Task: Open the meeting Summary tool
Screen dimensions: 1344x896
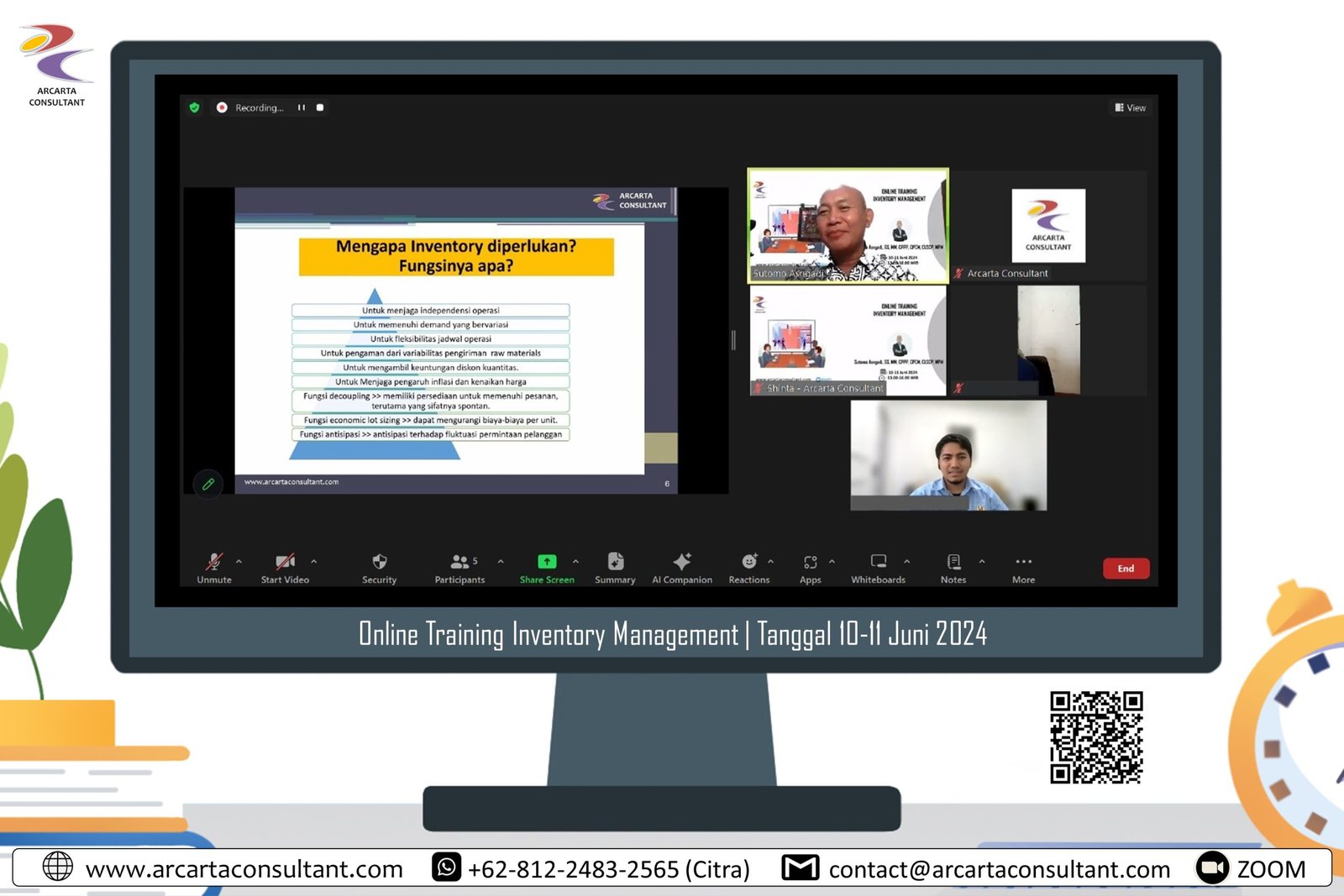Action: 615,562
